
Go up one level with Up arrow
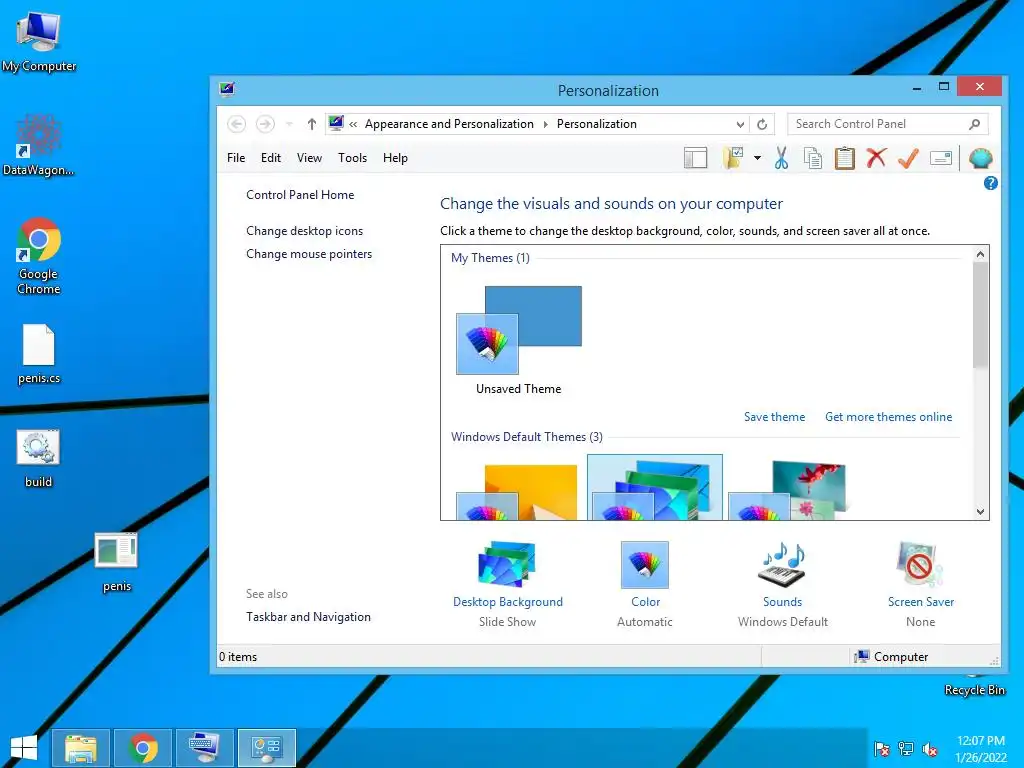[312, 124]
